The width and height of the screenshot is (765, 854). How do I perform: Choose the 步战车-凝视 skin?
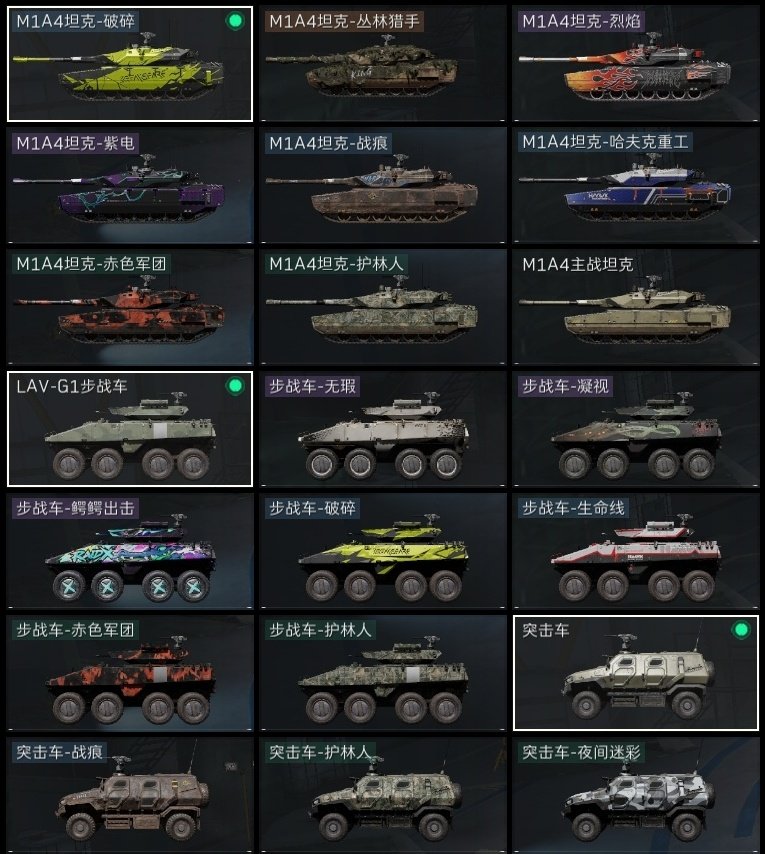pos(635,429)
